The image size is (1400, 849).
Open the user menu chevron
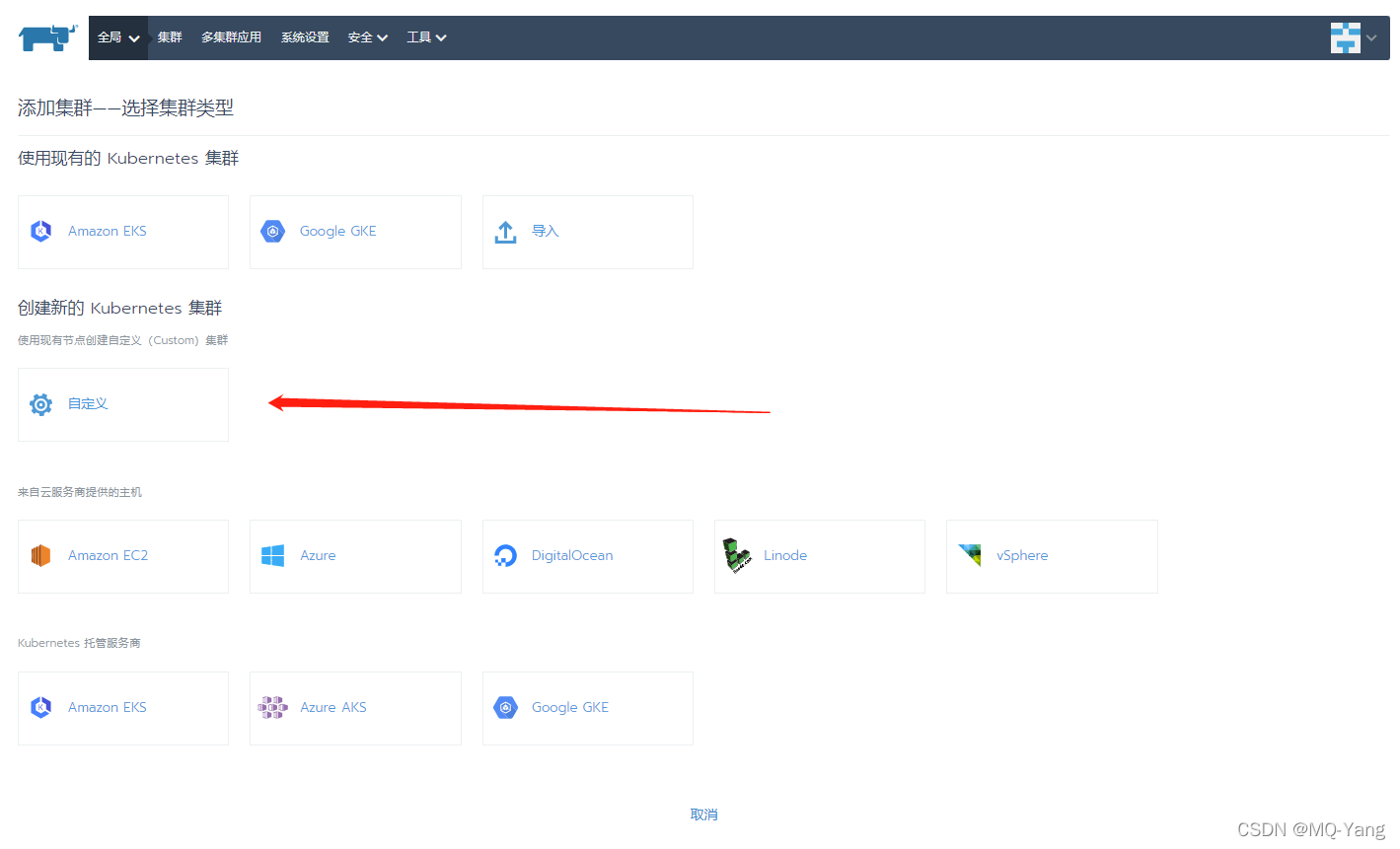coord(1371,38)
